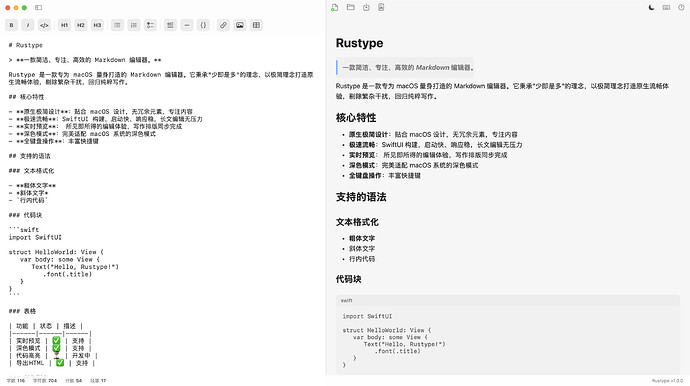Insert a table
The height and width of the screenshot is (386, 690).
tap(256, 25)
